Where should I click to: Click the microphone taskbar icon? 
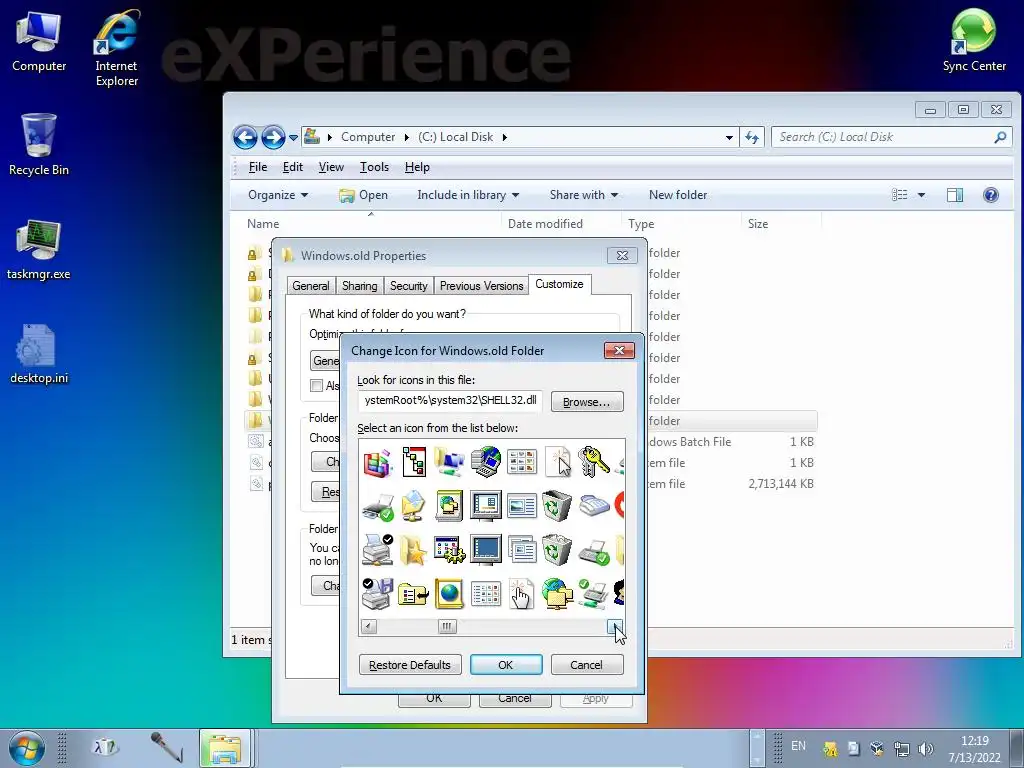(166, 747)
